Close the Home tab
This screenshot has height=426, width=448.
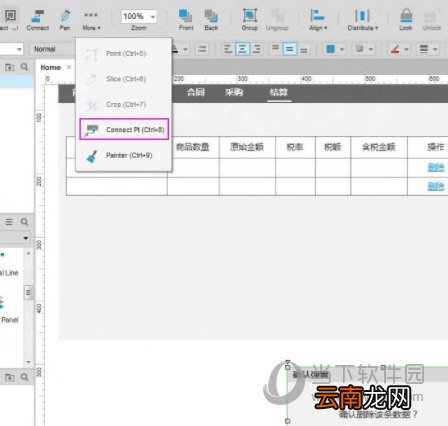point(69,67)
